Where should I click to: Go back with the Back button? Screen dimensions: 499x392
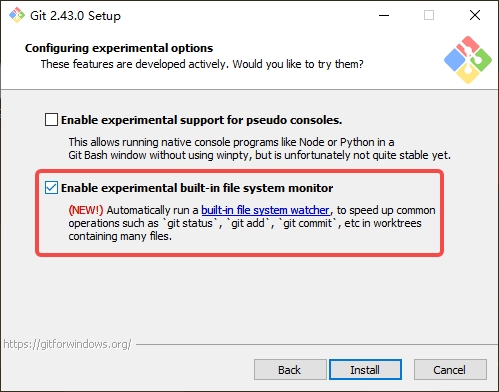[x=290, y=370]
